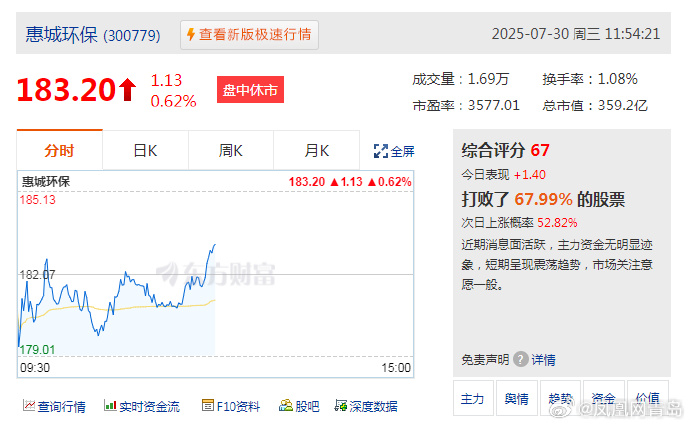Image resolution: width=690 pixels, height=425 pixels.
Task: Click the lightning bolt icon on the new-version quote button
Action: pos(191,34)
